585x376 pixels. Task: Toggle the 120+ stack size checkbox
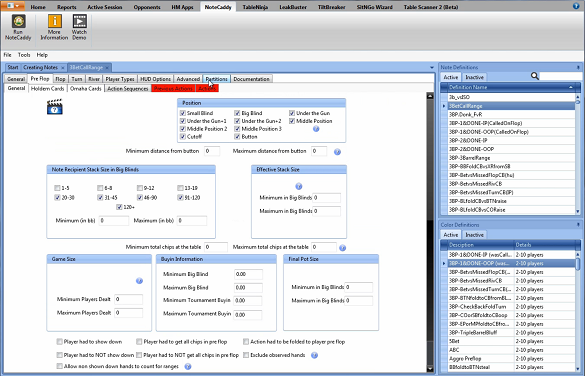(x=119, y=207)
